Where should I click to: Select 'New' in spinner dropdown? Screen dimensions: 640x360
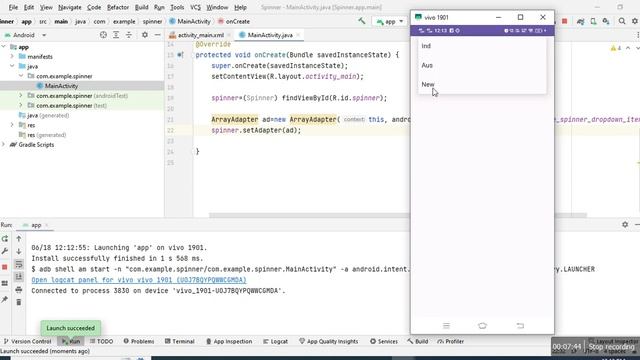(x=482, y=84)
